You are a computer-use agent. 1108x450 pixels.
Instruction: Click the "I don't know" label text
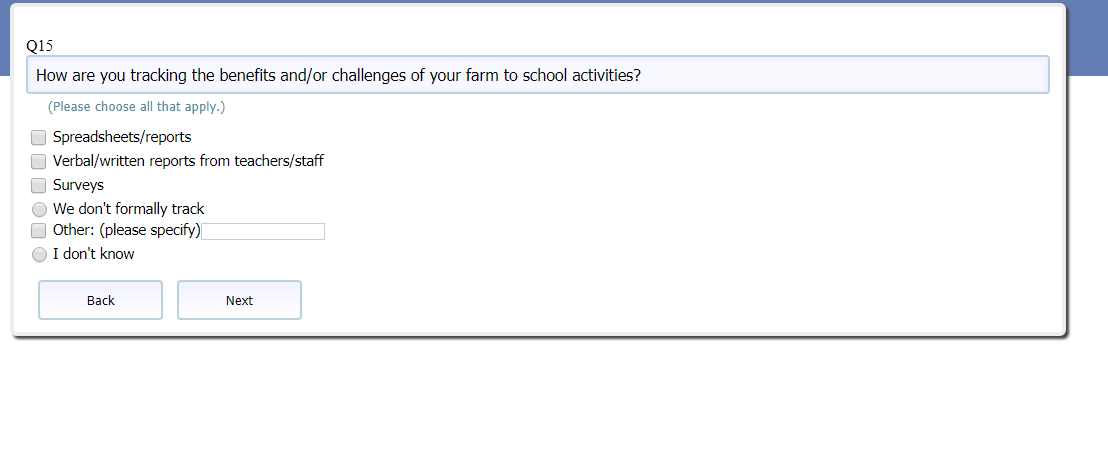[93, 254]
